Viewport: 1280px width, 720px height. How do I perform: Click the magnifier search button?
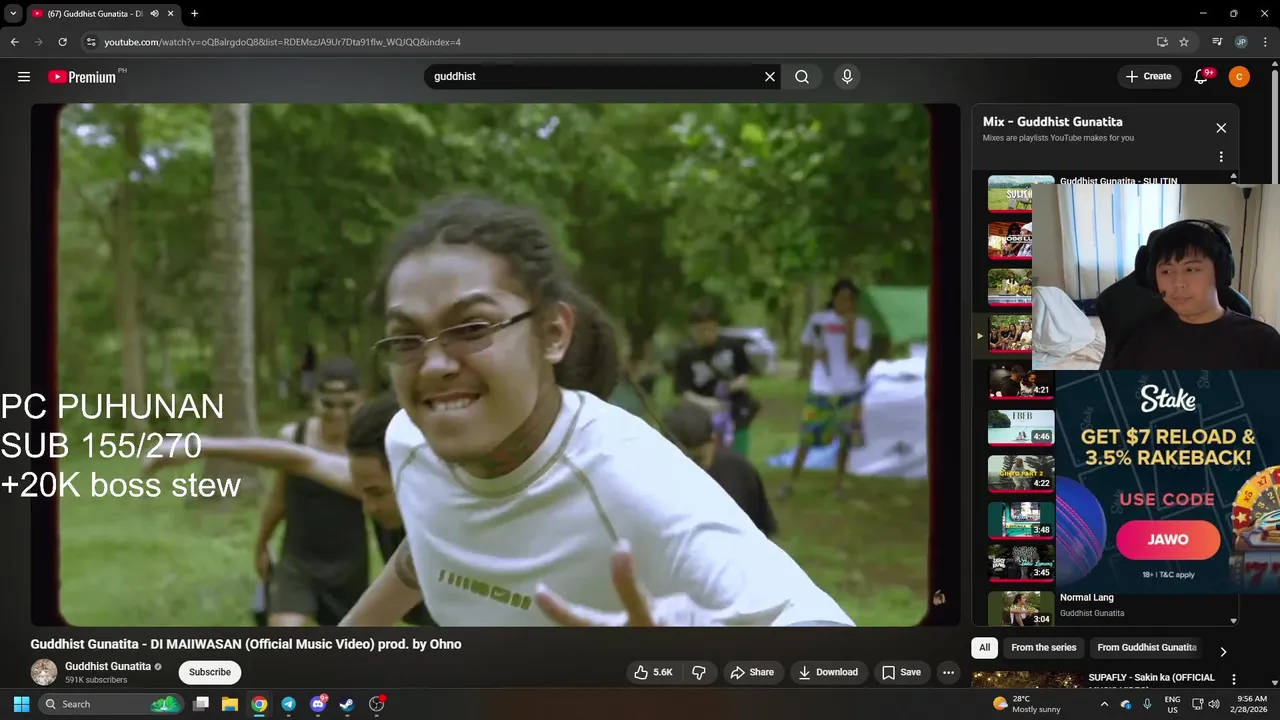tap(802, 76)
